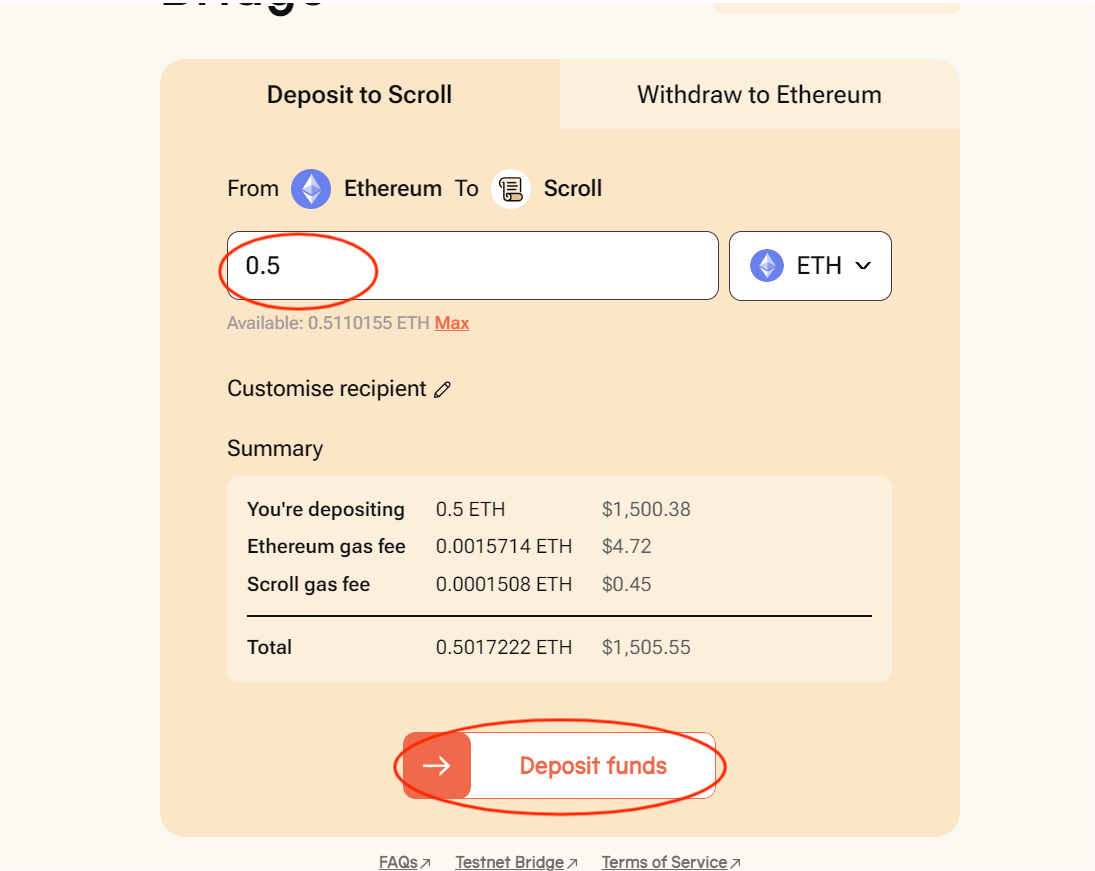The image size is (1095, 871).
Task: Click the external arrow beside Testnet Bridge
Action: (573, 863)
